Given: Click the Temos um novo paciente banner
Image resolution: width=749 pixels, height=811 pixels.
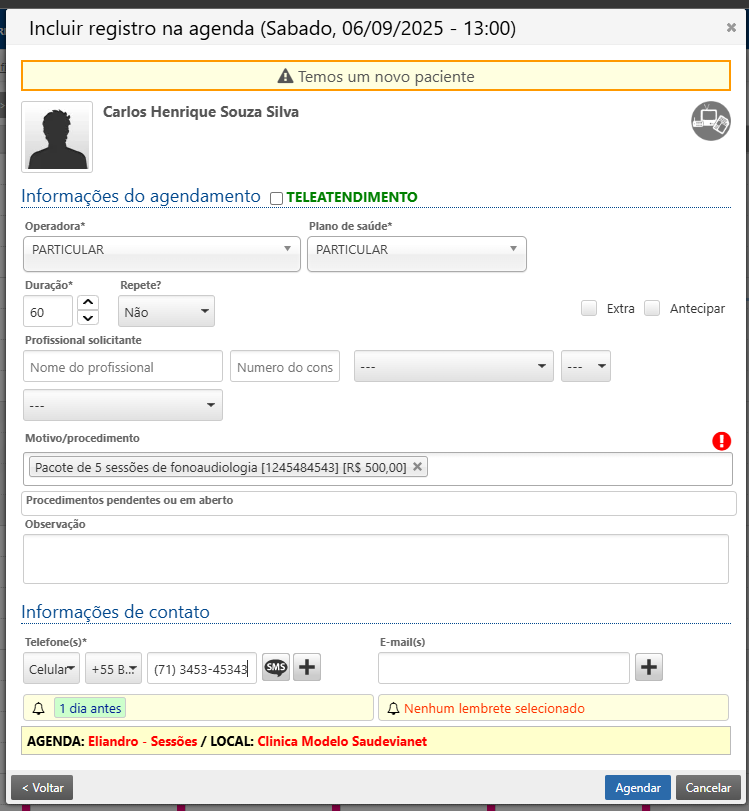Looking at the screenshot, I should (x=376, y=76).
